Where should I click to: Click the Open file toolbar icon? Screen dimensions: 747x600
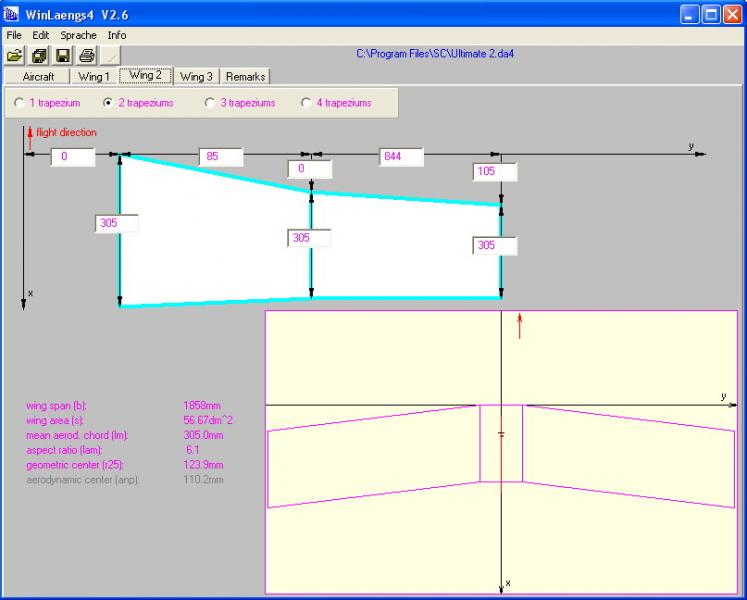click(15, 55)
